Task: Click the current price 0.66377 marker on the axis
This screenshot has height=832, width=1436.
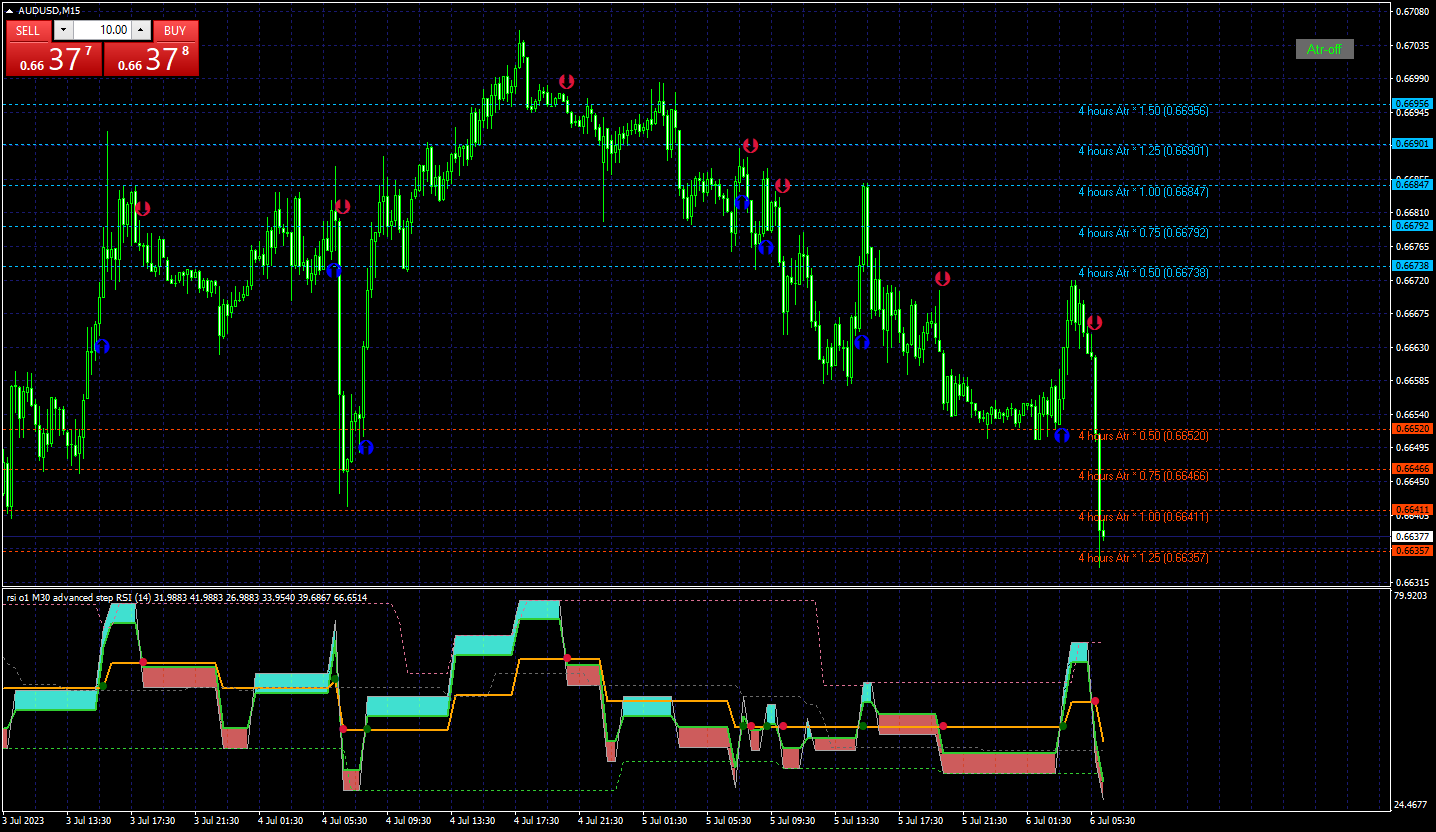Action: tap(1412, 537)
